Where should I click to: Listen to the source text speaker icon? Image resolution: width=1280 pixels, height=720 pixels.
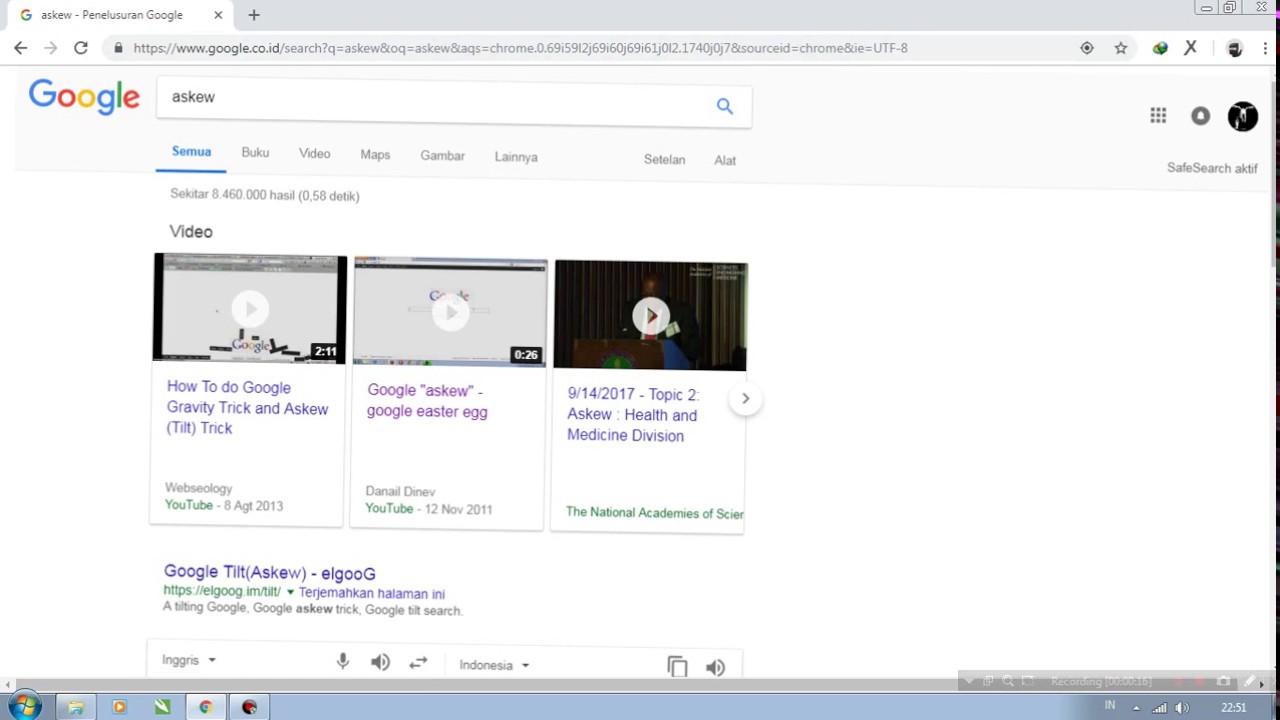[x=380, y=662]
